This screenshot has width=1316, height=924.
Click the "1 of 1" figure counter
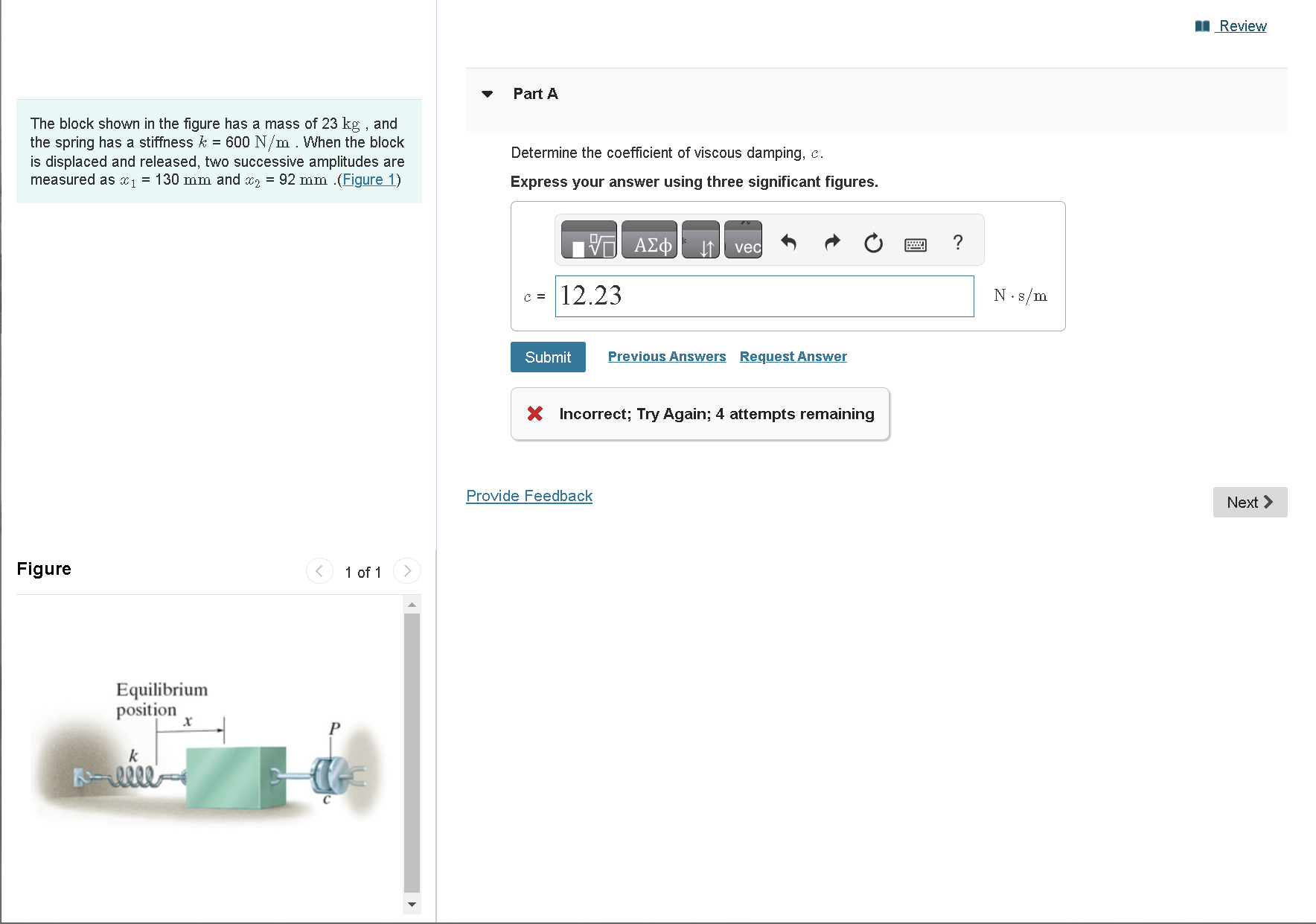(363, 572)
